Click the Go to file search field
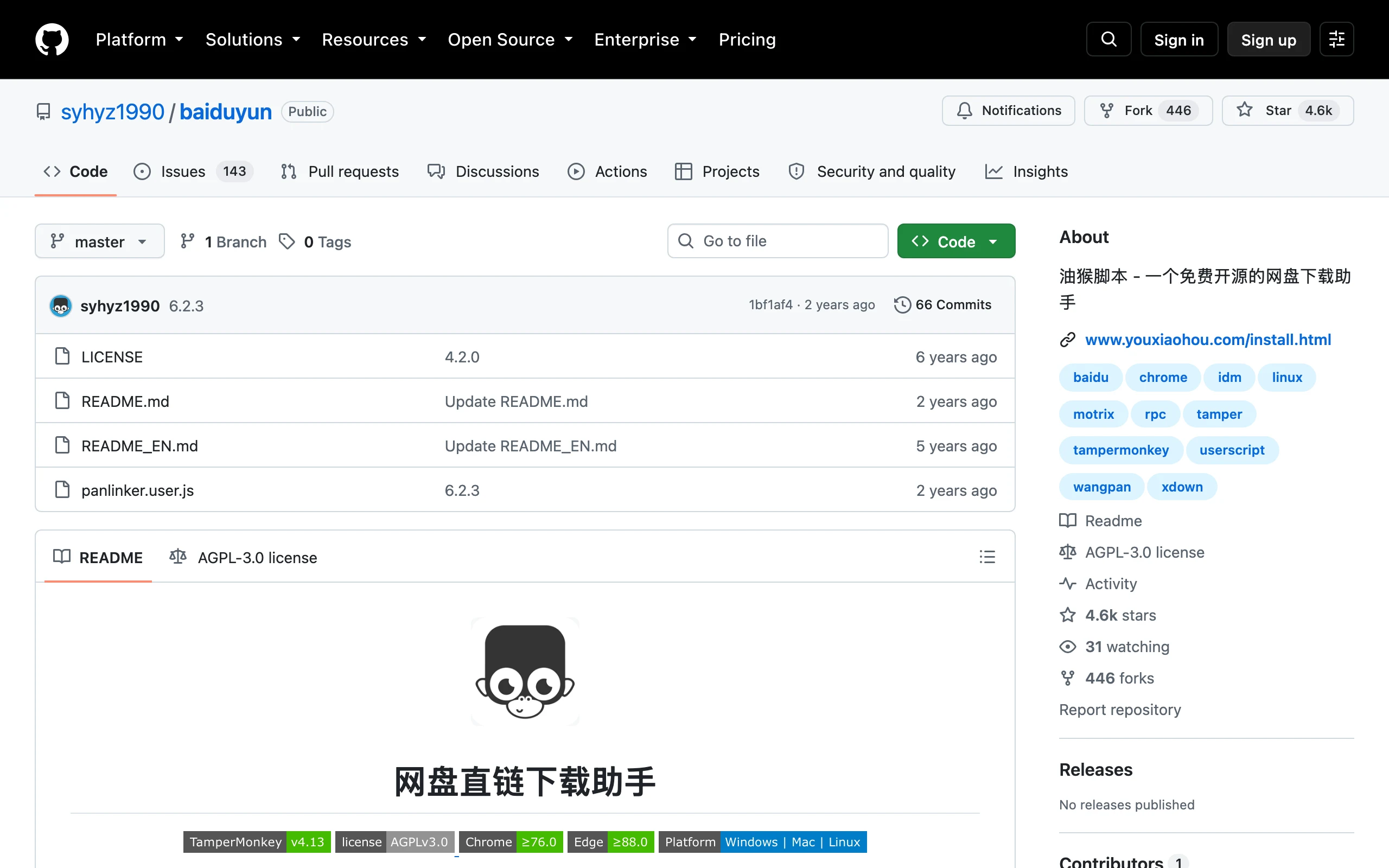The height and width of the screenshot is (868, 1389). (778, 241)
